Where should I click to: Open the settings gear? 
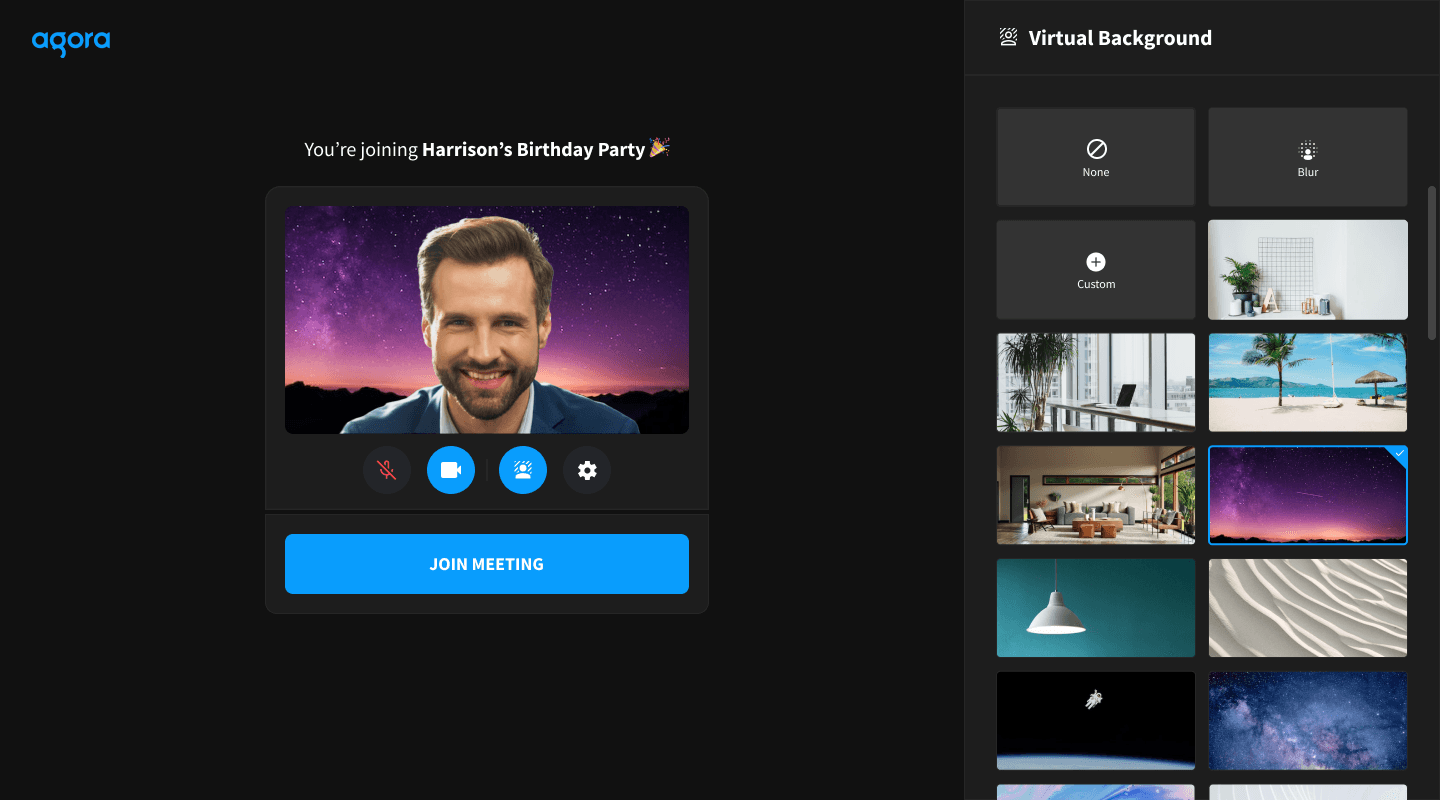point(587,470)
